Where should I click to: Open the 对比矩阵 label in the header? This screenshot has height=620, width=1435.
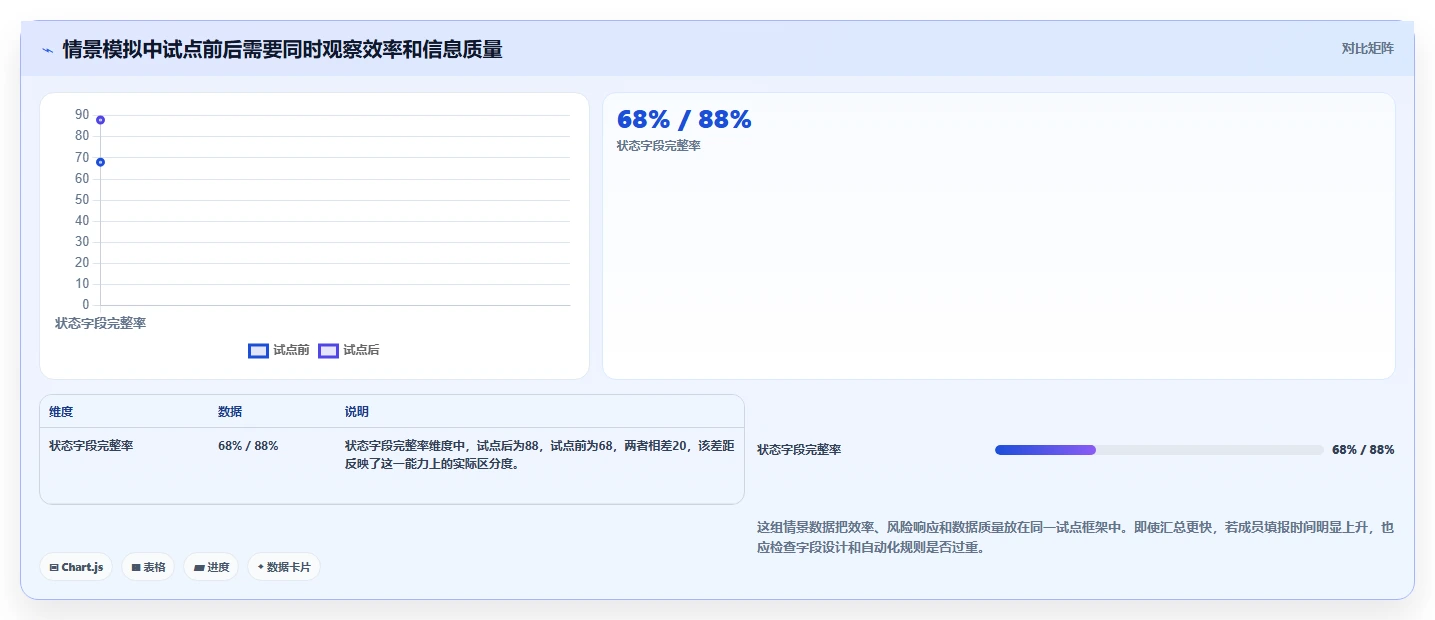tap(1367, 48)
